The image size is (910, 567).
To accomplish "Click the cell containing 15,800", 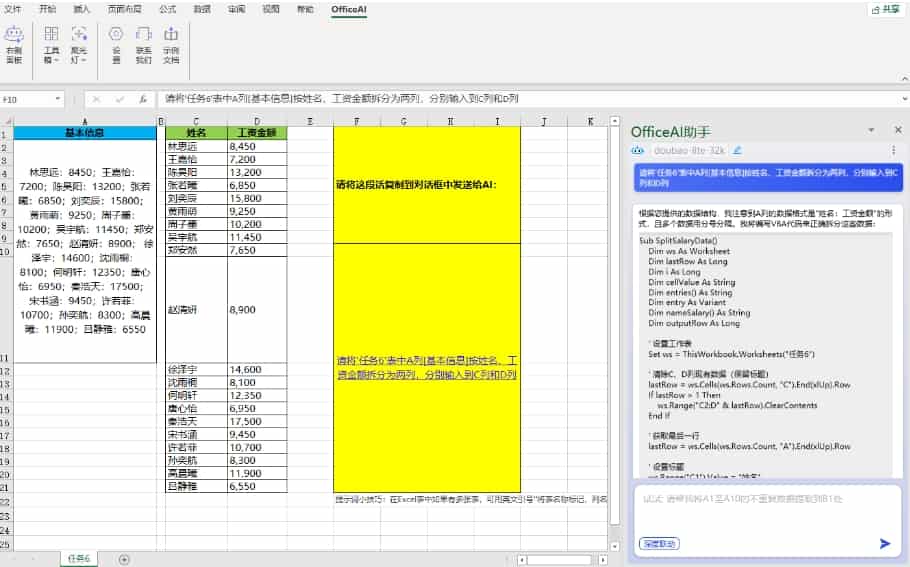I will coord(257,198).
